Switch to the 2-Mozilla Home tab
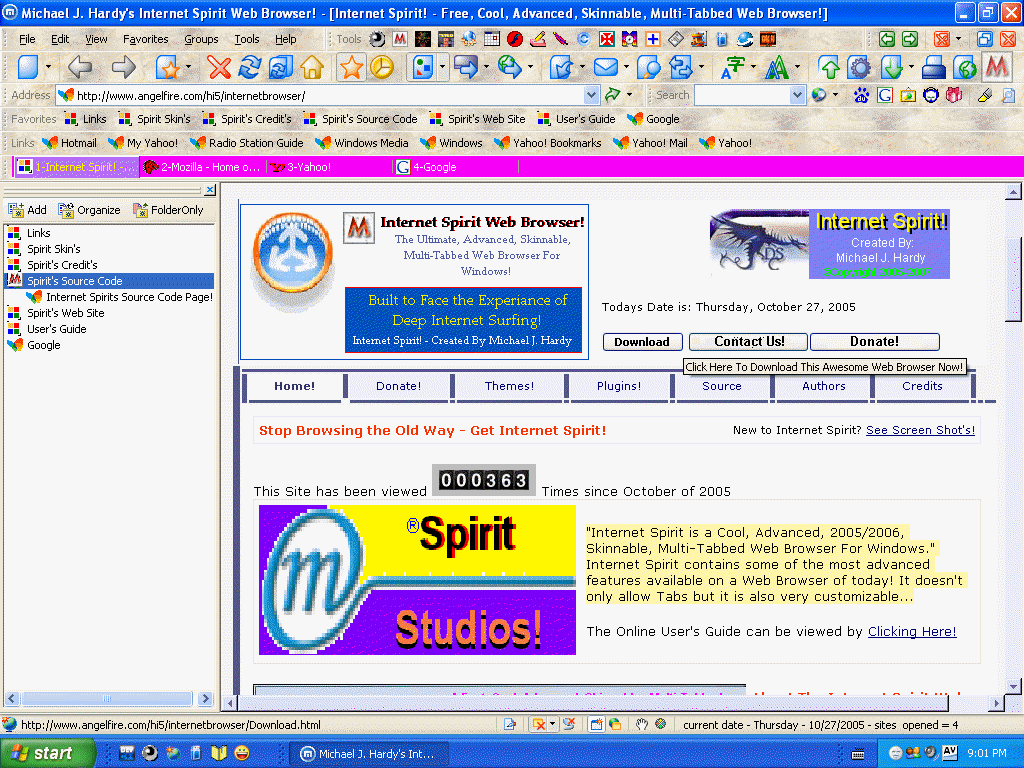The image size is (1024, 768). coord(205,167)
